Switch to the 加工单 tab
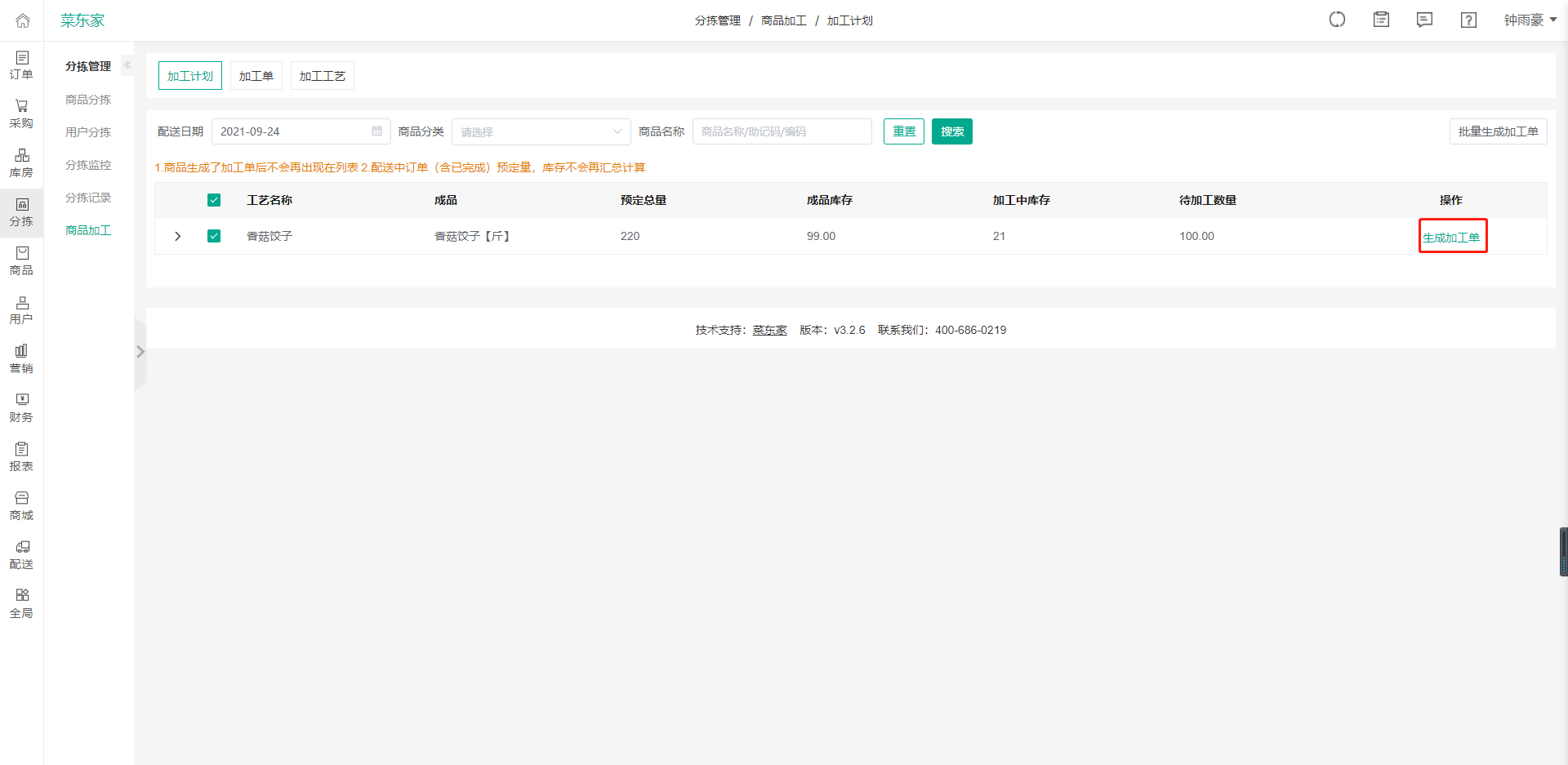1568x765 pixels. [256, 75]
